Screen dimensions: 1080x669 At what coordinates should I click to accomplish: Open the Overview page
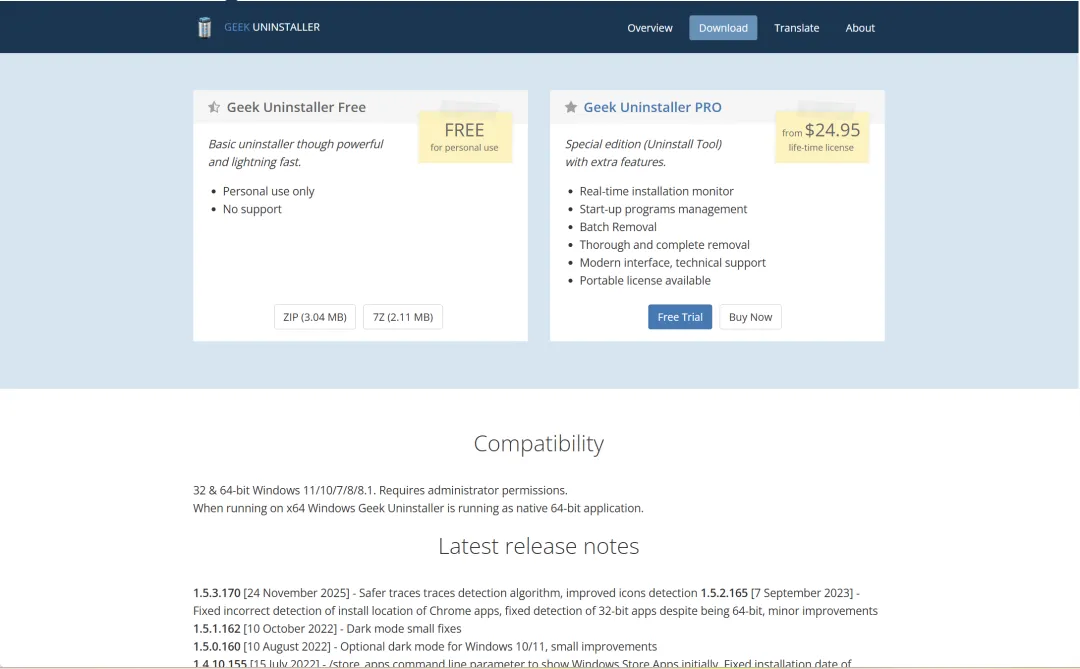[650, 28]
